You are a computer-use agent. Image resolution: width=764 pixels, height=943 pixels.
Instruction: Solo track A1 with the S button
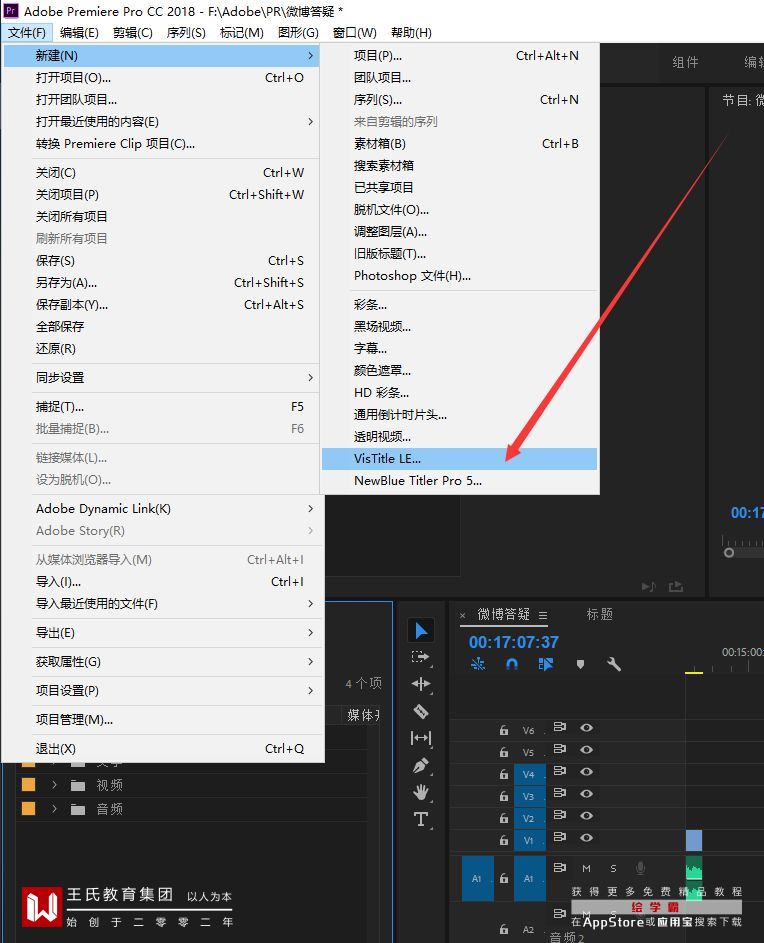click(614, 868)
